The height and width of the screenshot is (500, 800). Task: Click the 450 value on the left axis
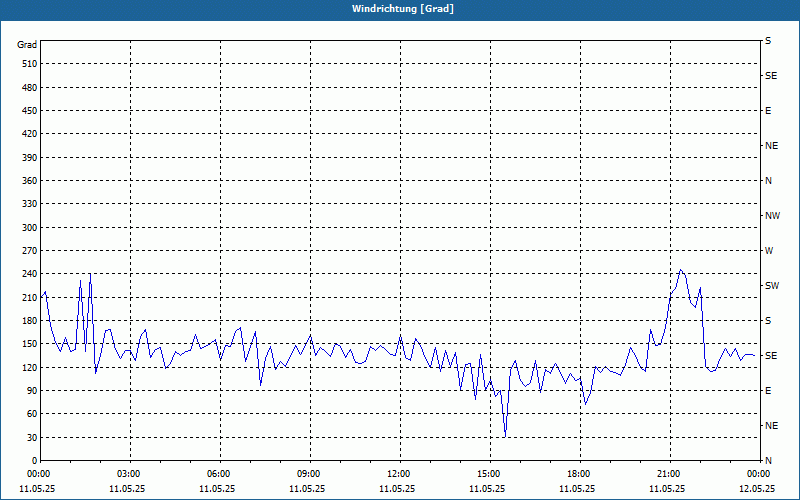pos(30,111)
